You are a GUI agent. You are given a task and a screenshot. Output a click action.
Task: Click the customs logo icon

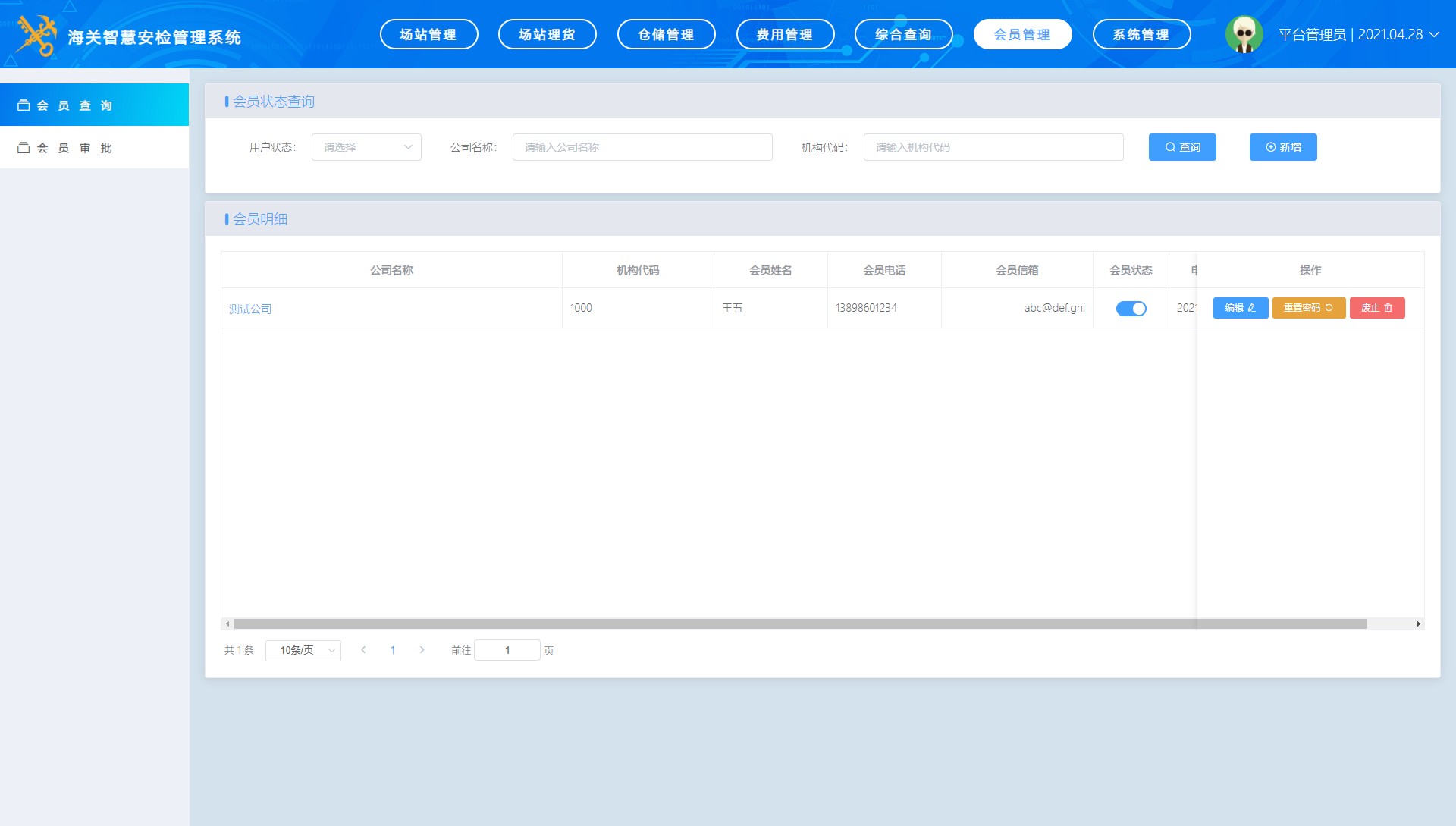(x=36, y=35)
